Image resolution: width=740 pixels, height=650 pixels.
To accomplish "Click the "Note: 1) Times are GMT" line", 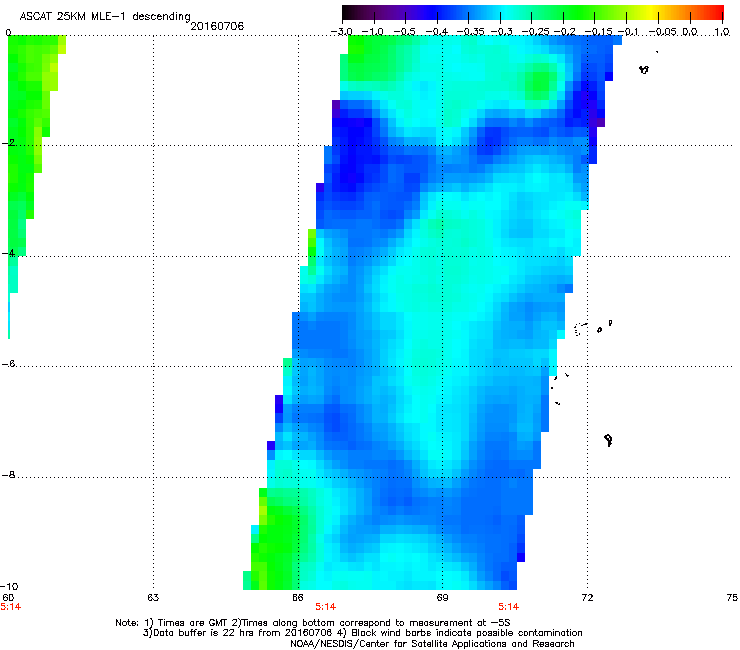I will (x=312, y=623).
